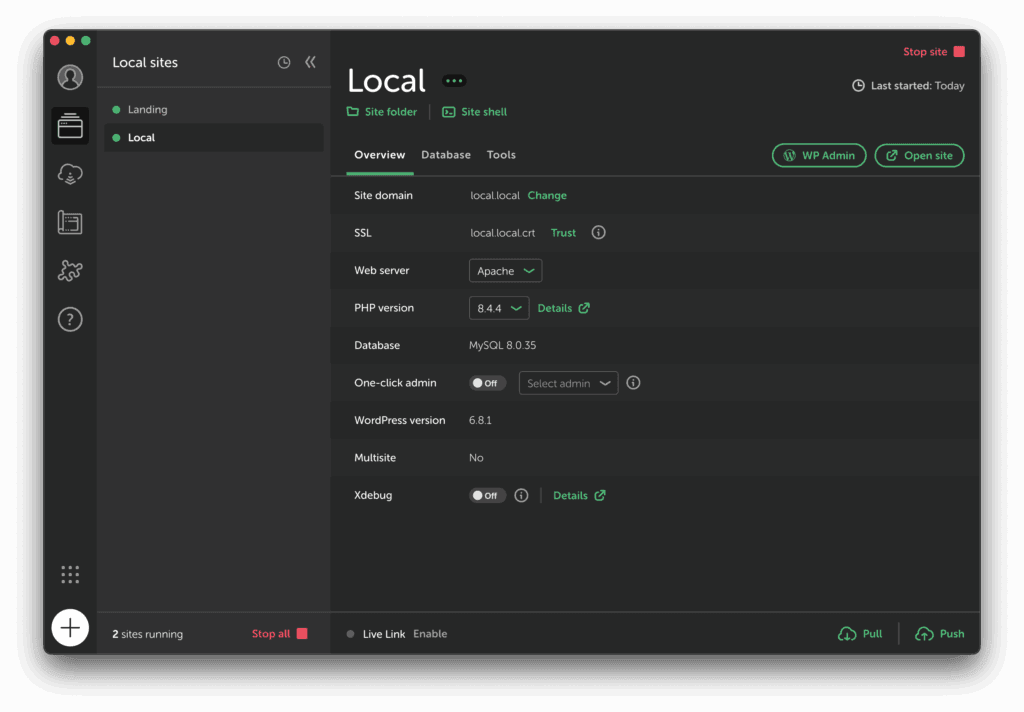The width and height of the screenshot is (1024, 712).
Task: Click the red Stop all square icon
Action: point(302,634)
